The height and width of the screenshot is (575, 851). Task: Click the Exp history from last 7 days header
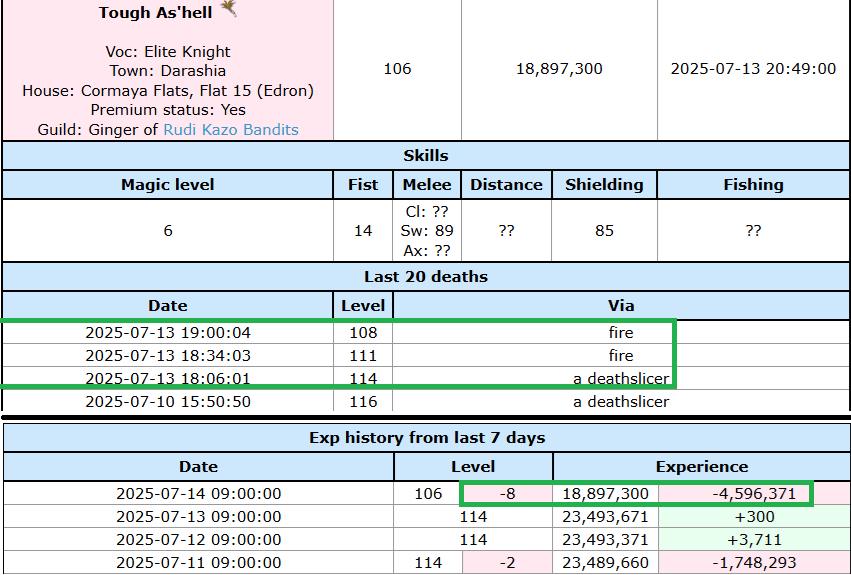tap(426, 437)
